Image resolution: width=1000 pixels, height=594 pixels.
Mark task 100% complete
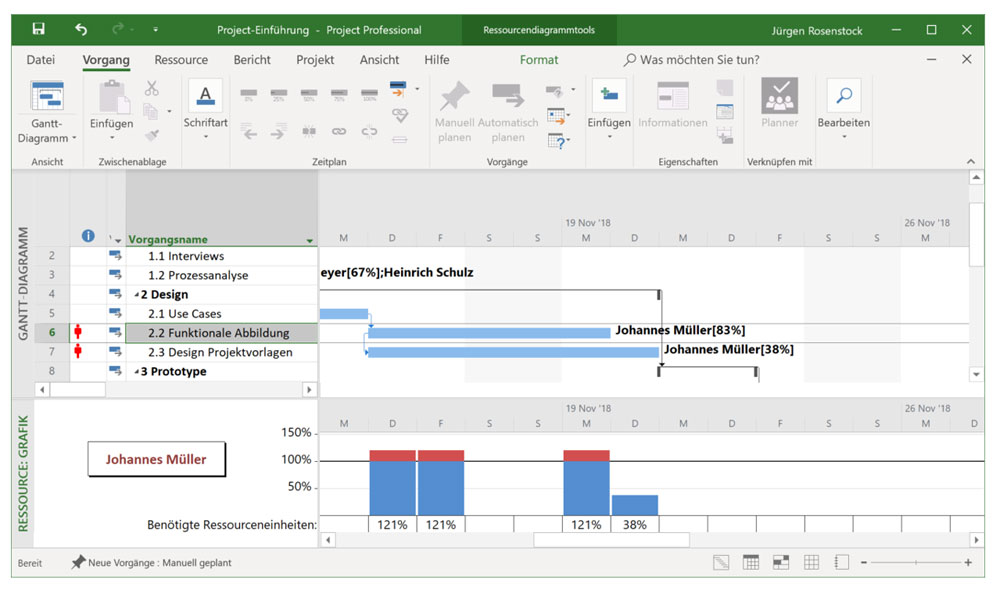369,95
